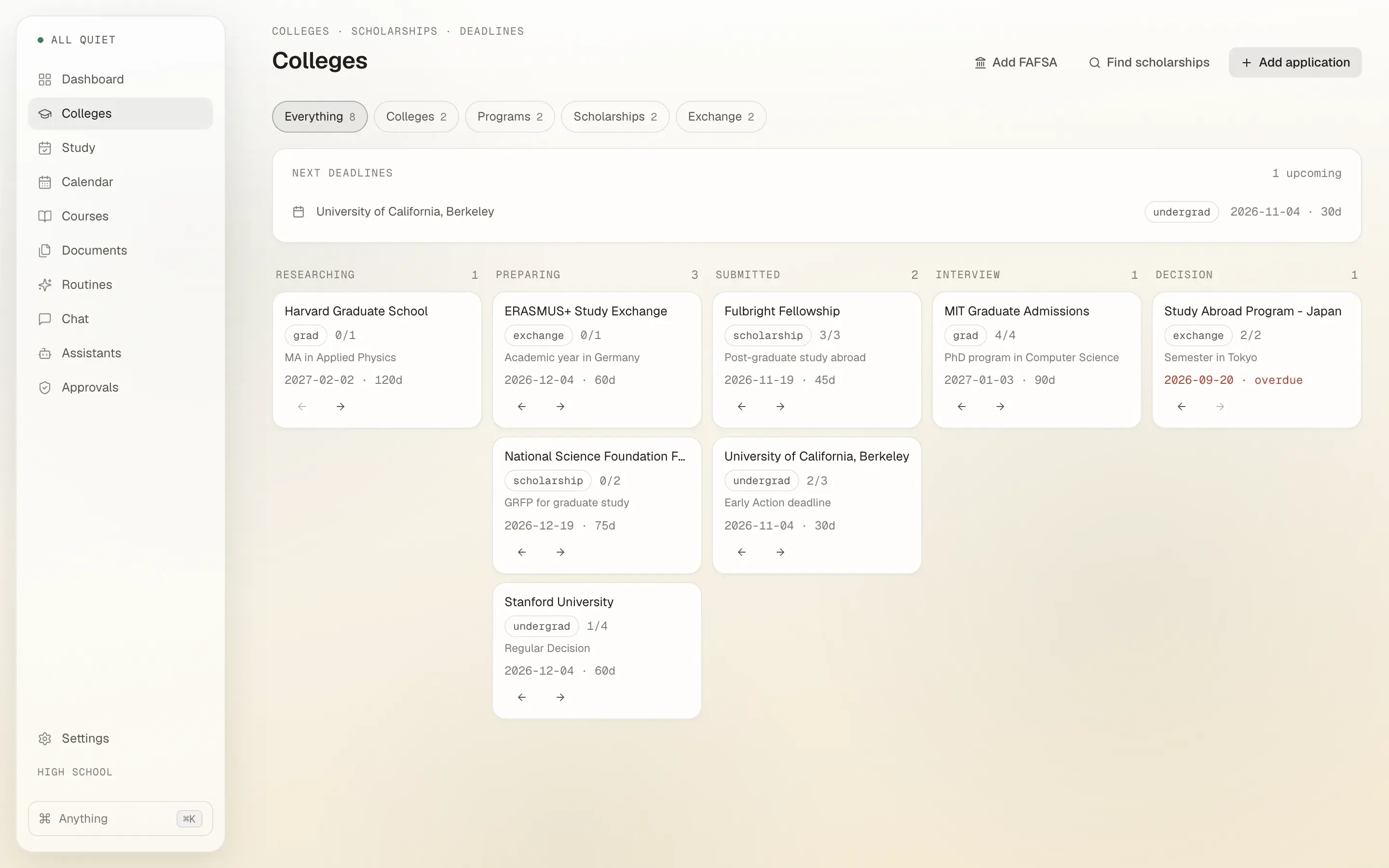Move Study Abroad Japan card back

(x=1181, y=407)
